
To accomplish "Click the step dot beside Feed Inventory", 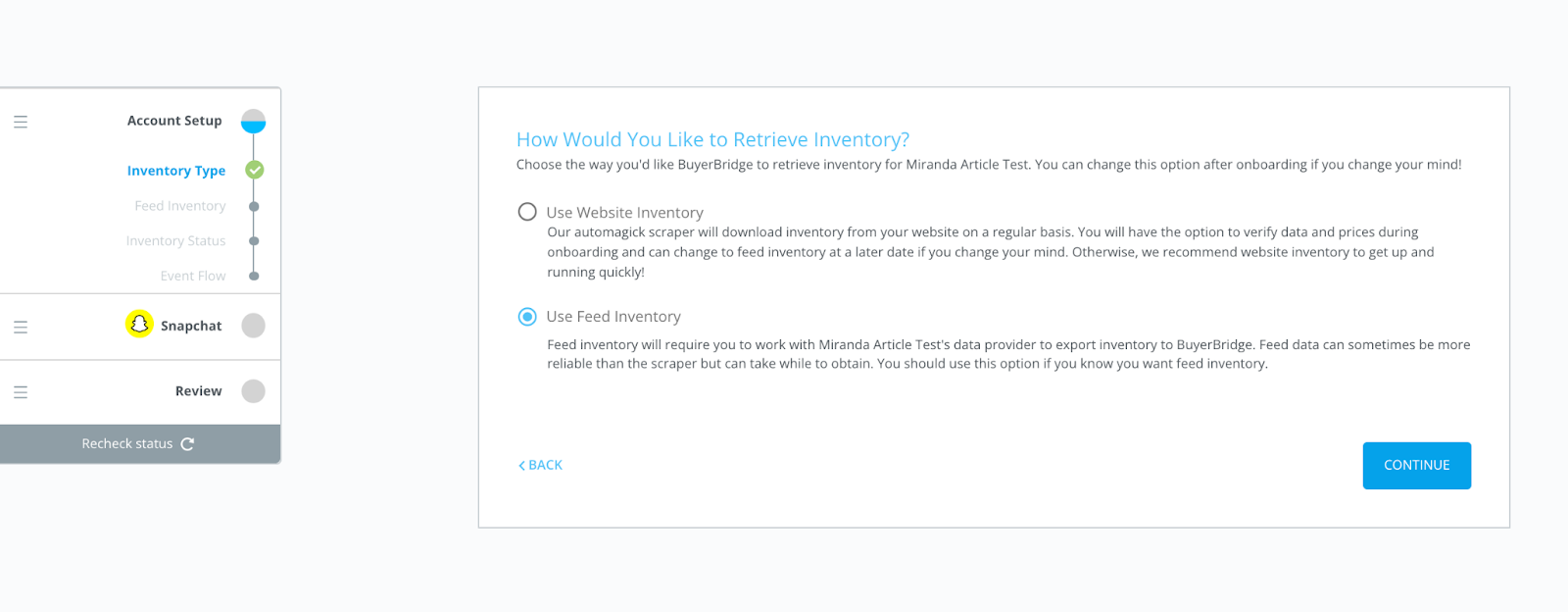I will click(254, 206).
